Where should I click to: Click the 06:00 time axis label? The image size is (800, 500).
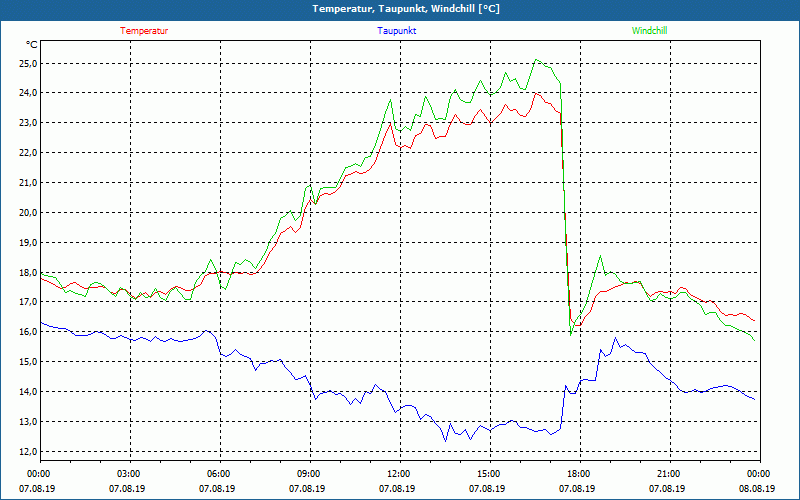point(217,474)
